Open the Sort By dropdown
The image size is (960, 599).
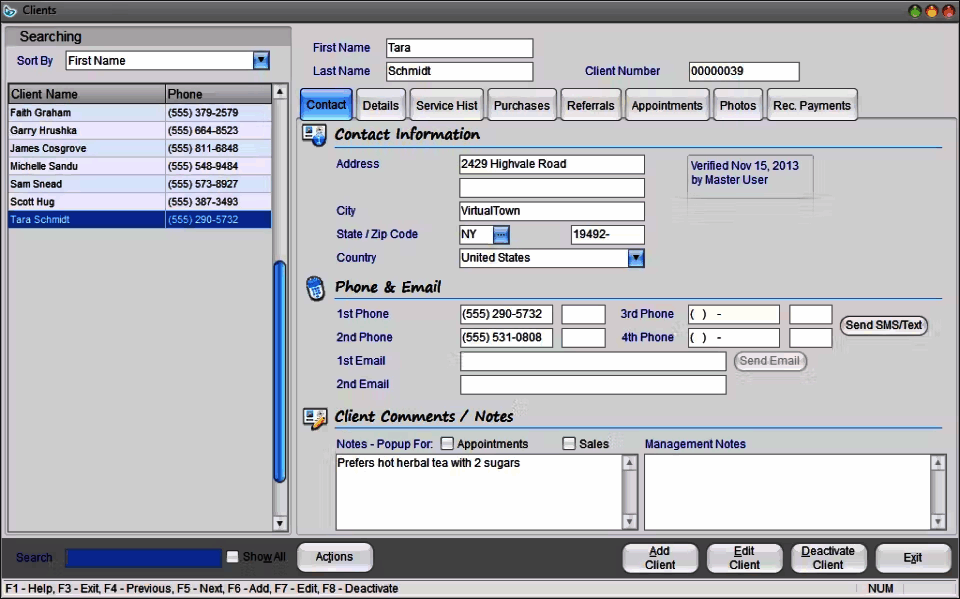tap(261, 61)
